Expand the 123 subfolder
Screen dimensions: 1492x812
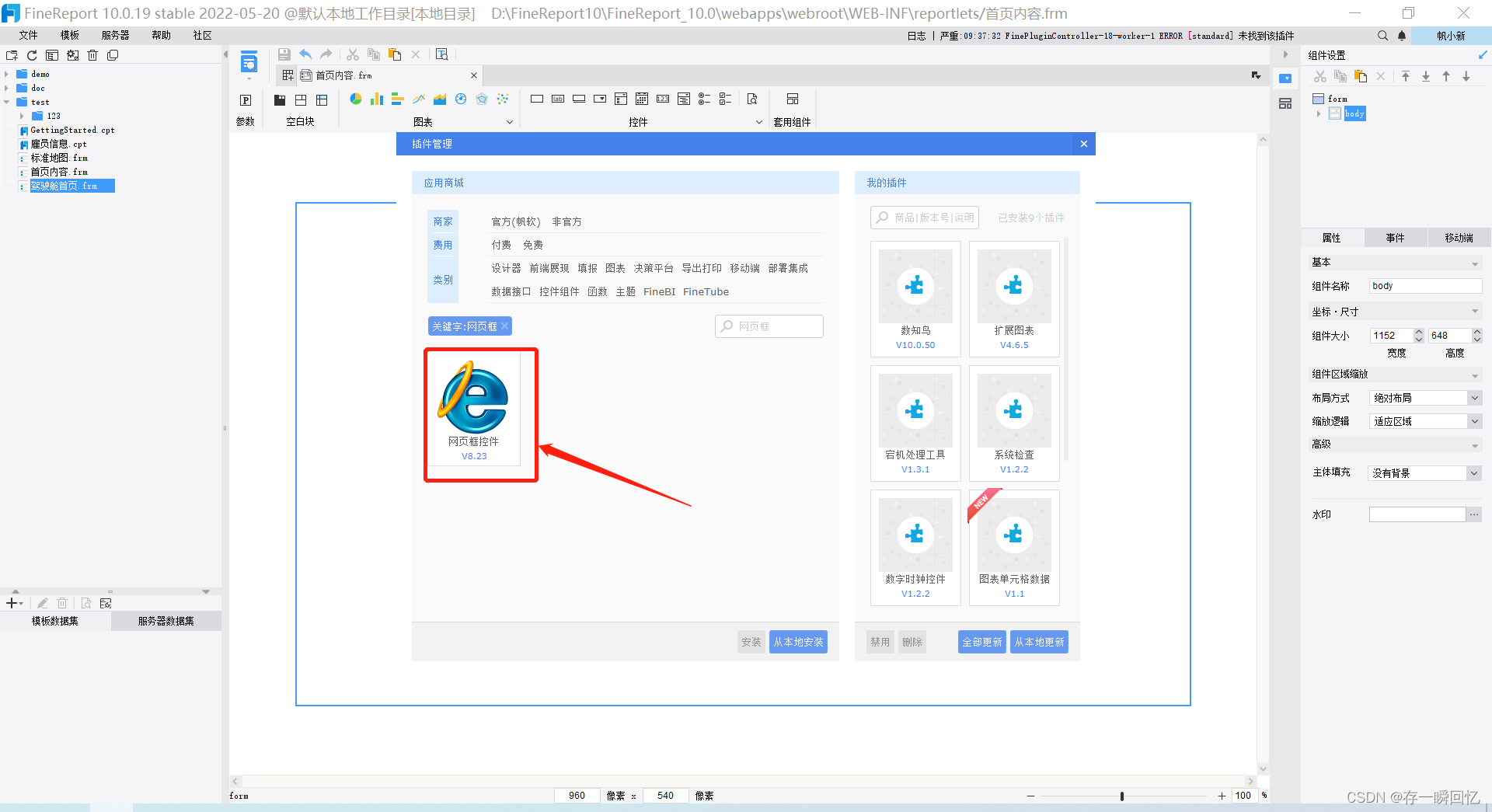[22, 116]
